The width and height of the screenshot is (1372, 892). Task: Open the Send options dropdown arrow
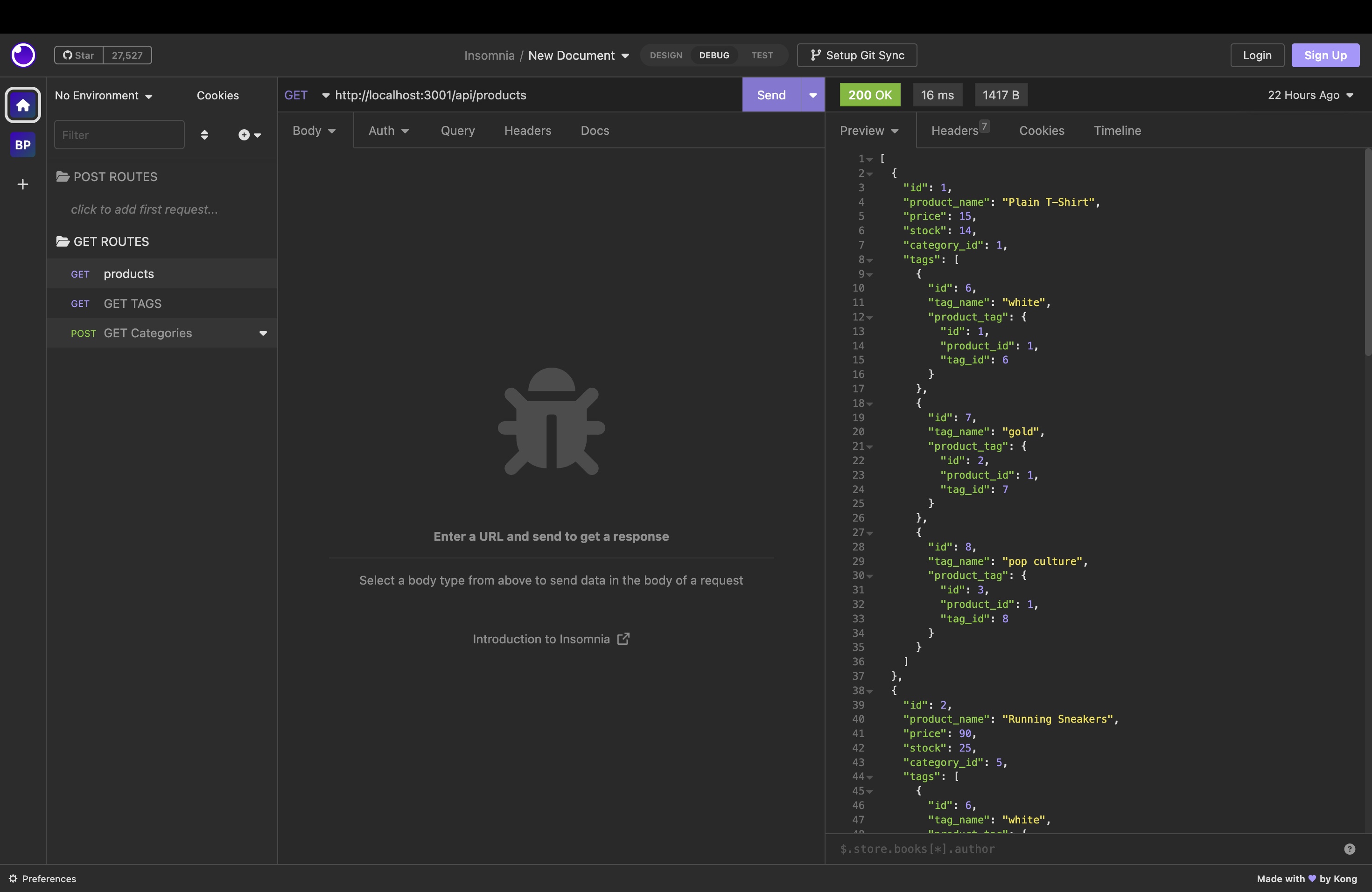tap(813, 95)
